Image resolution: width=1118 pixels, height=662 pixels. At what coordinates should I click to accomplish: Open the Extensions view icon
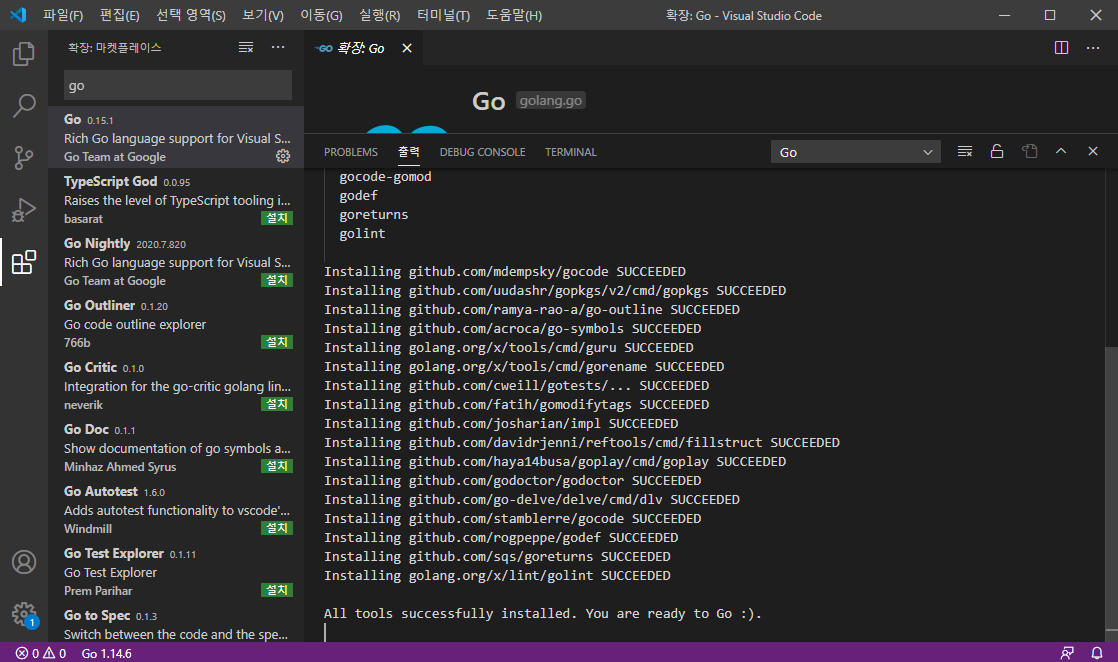pos(24,263)
